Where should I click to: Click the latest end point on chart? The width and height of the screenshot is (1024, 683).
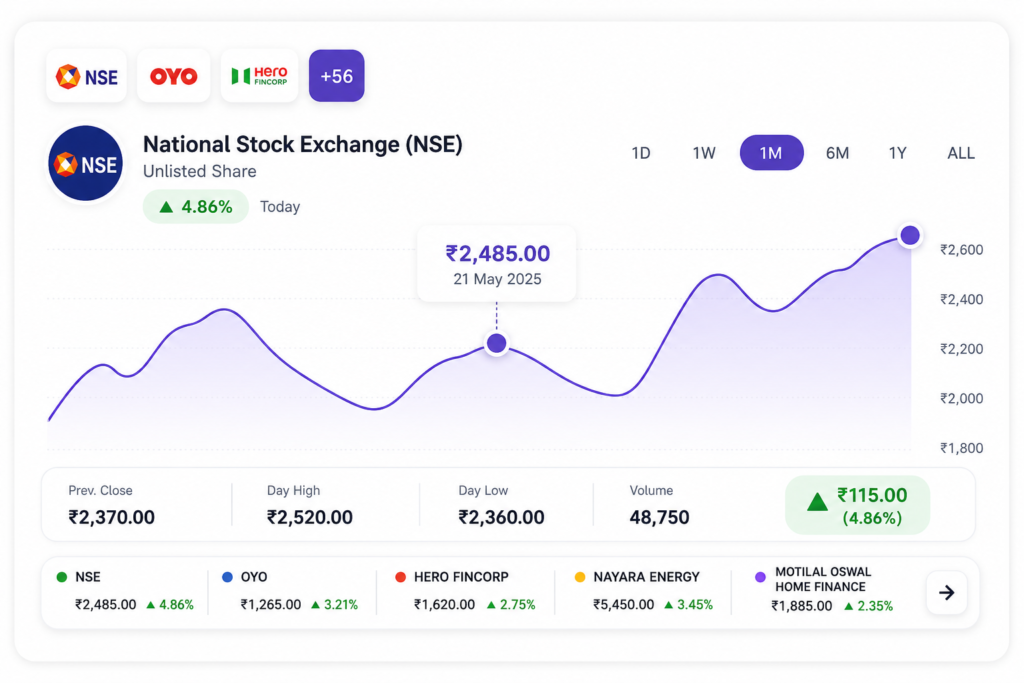910,235
